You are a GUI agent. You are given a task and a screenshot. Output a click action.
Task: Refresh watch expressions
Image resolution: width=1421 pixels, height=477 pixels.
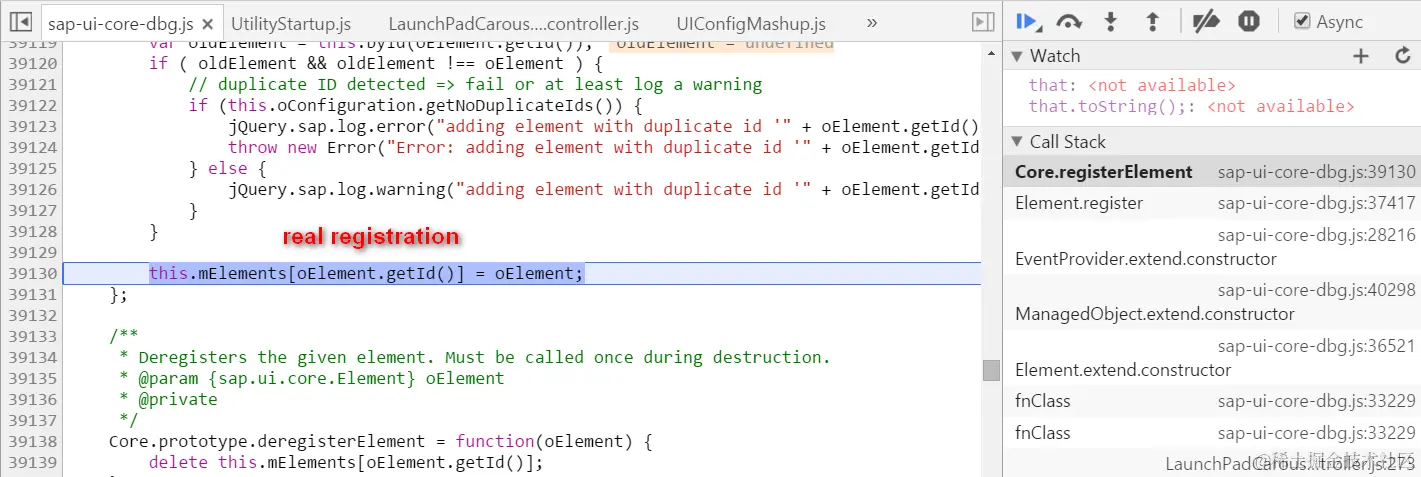pyautogui.click(x=1402, y=56)
